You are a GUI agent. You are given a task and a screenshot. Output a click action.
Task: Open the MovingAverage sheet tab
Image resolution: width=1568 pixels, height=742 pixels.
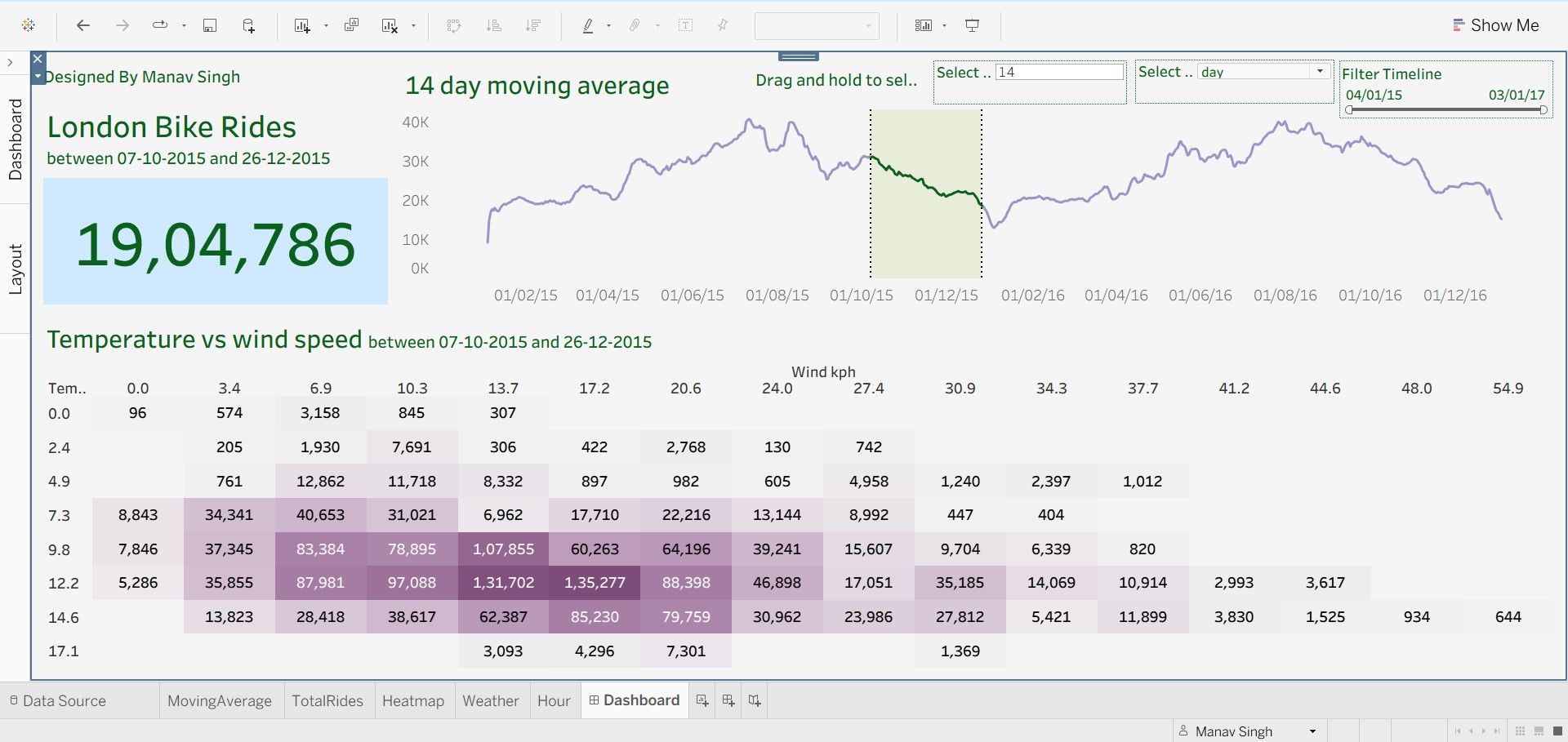[x=219, y=700]
